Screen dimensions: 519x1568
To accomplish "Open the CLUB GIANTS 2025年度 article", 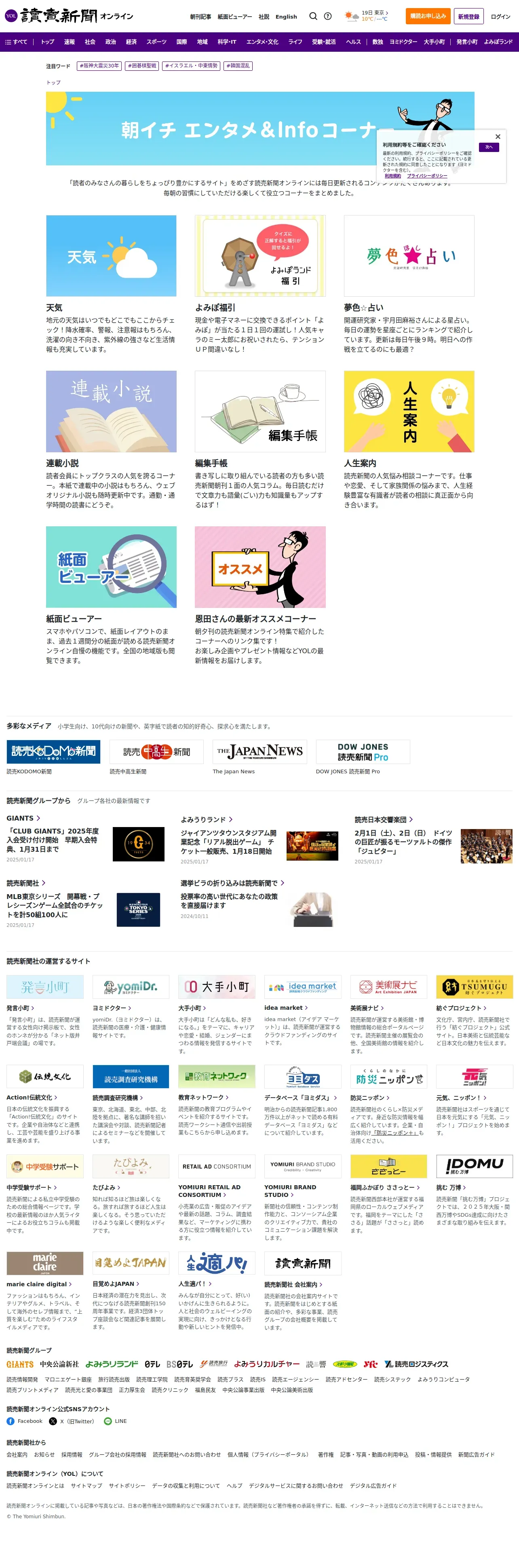I will coord(52,840).
